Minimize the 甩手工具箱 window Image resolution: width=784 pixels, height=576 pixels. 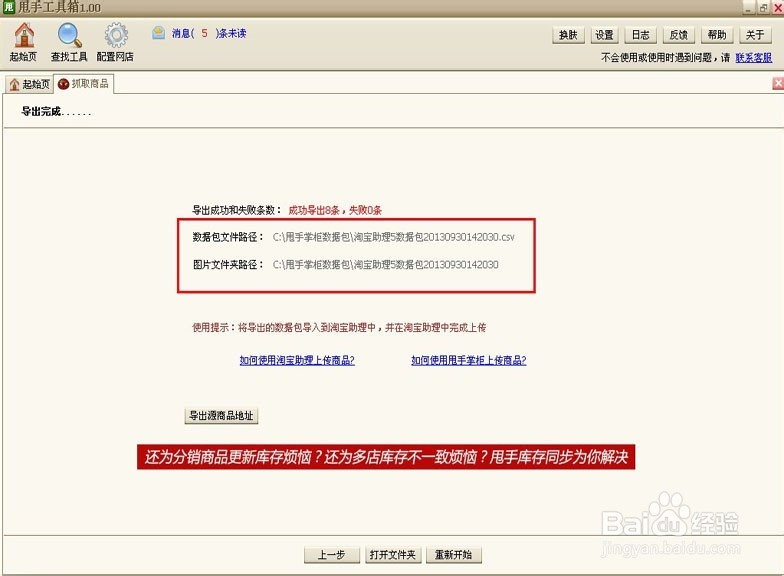click(748, 8)
